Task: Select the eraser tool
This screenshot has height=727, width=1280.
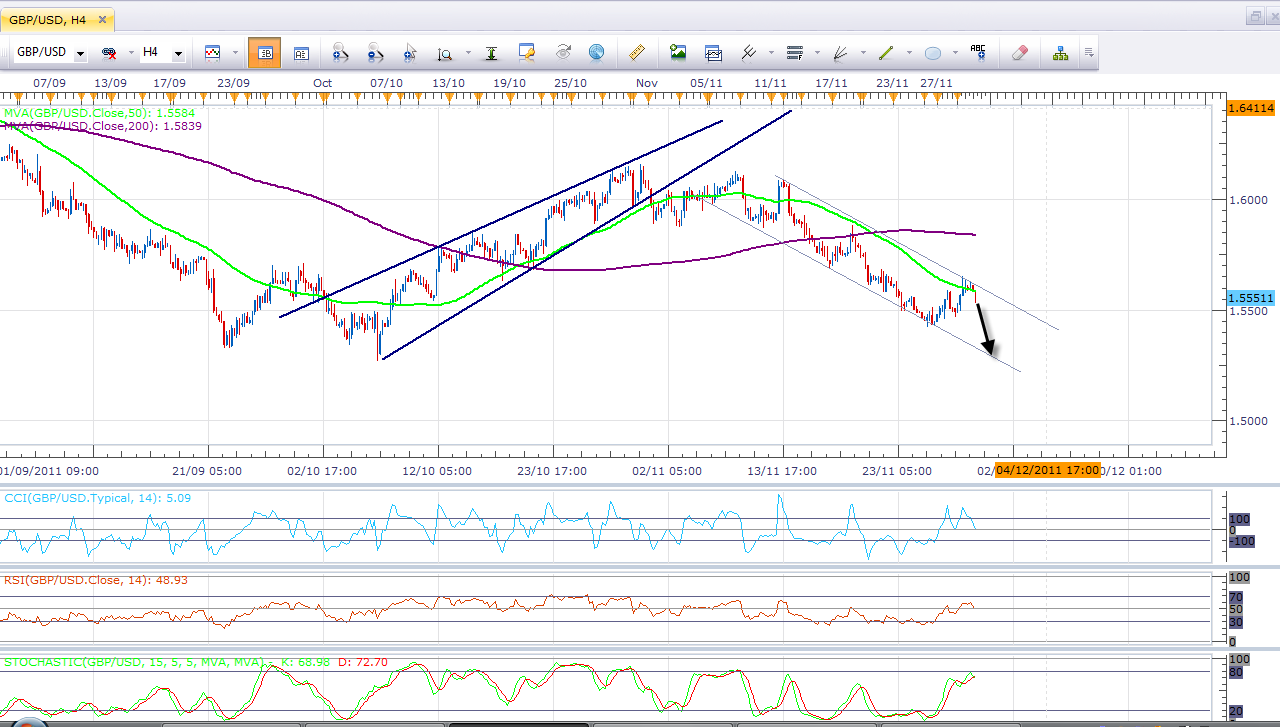Action: [1019, 53]
